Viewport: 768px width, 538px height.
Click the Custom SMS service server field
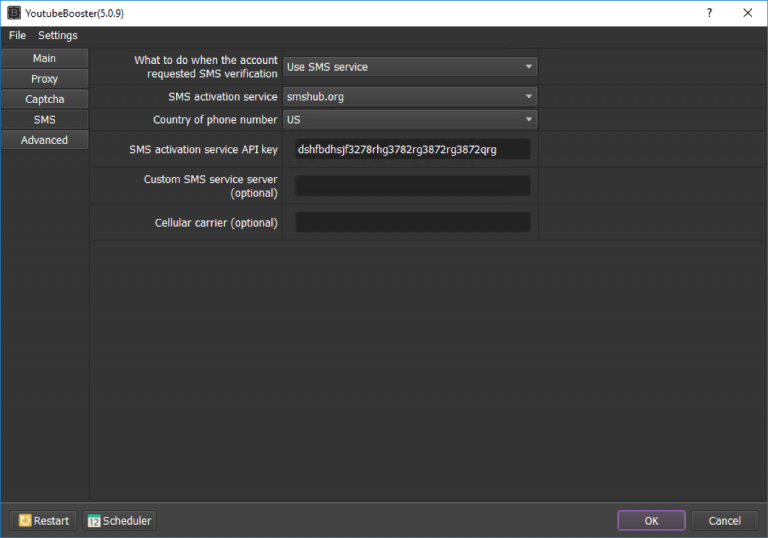click(x=412, y=186)
